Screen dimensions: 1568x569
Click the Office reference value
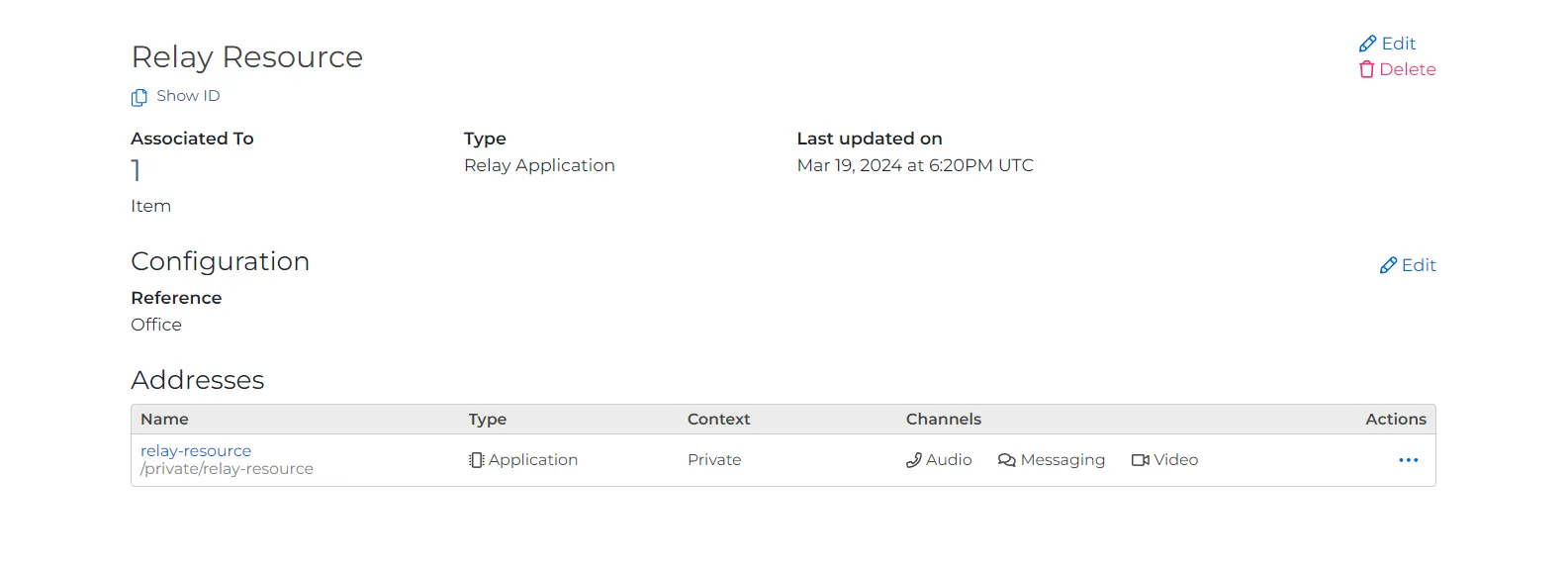(156, 325)
